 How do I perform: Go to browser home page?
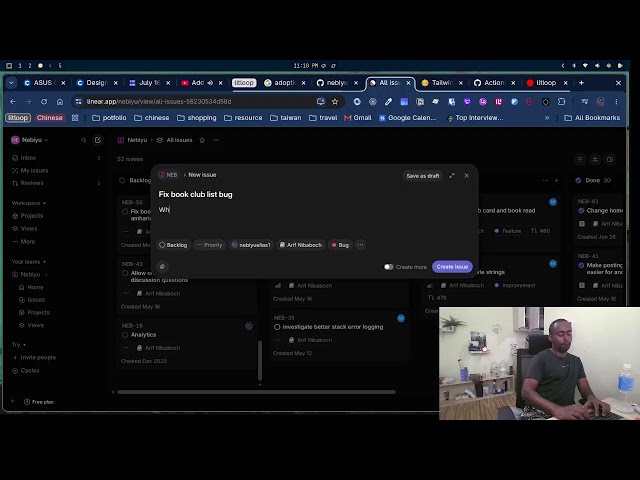tap(60, 102)
